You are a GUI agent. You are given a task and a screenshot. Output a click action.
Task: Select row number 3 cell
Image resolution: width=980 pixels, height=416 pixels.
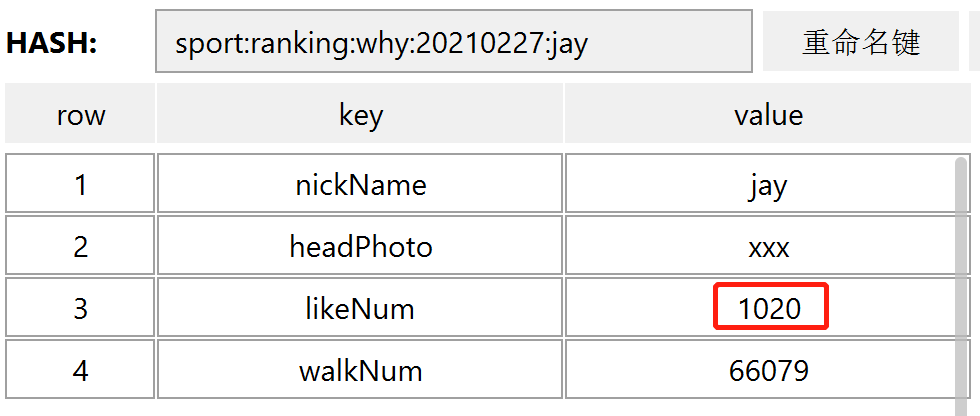click(80, 307)
